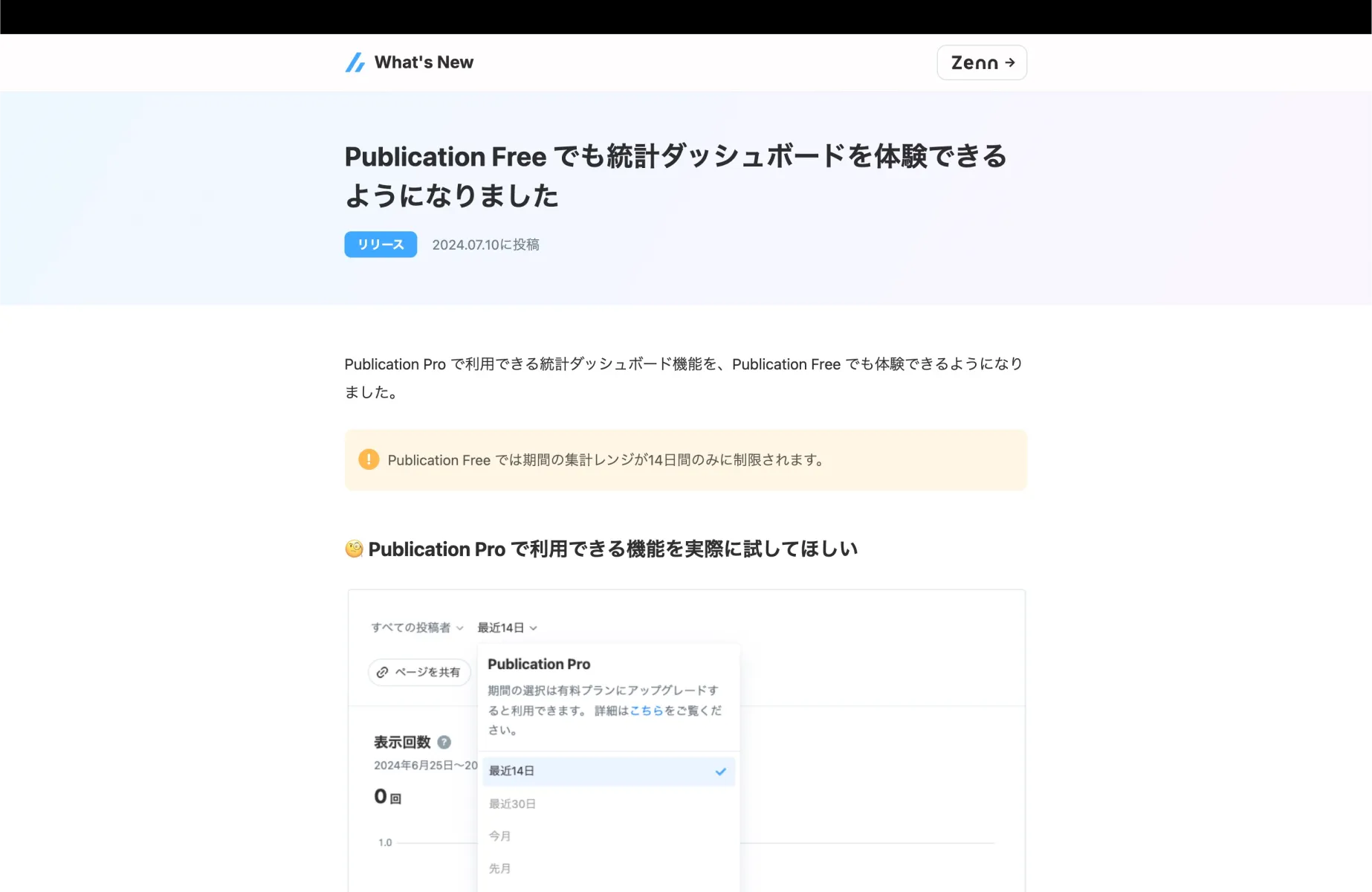Click the arrow icon in the Zenn button
The width and height of the screenshot is (1372, 892).
click(x=1010, y=62)
